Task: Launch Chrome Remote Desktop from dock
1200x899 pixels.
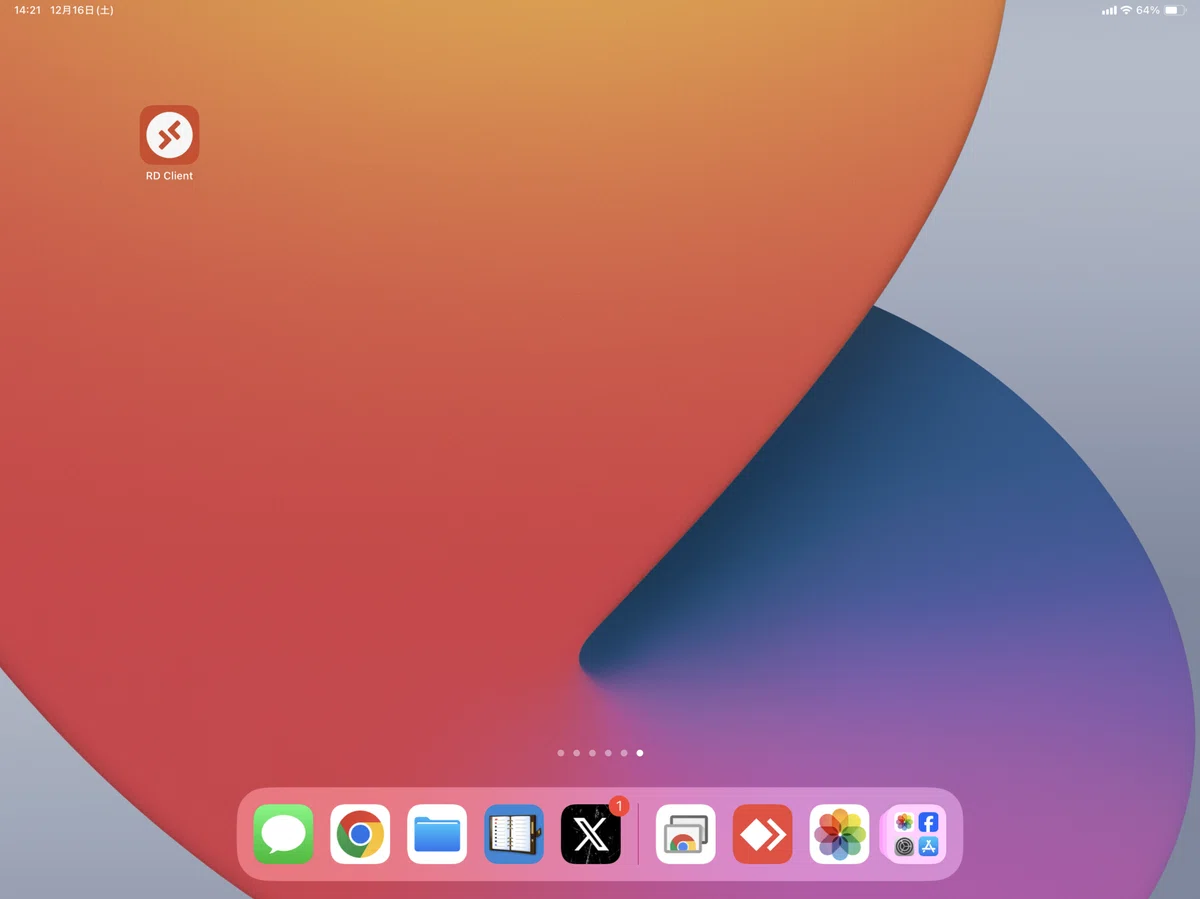Action: coord(686,834)
